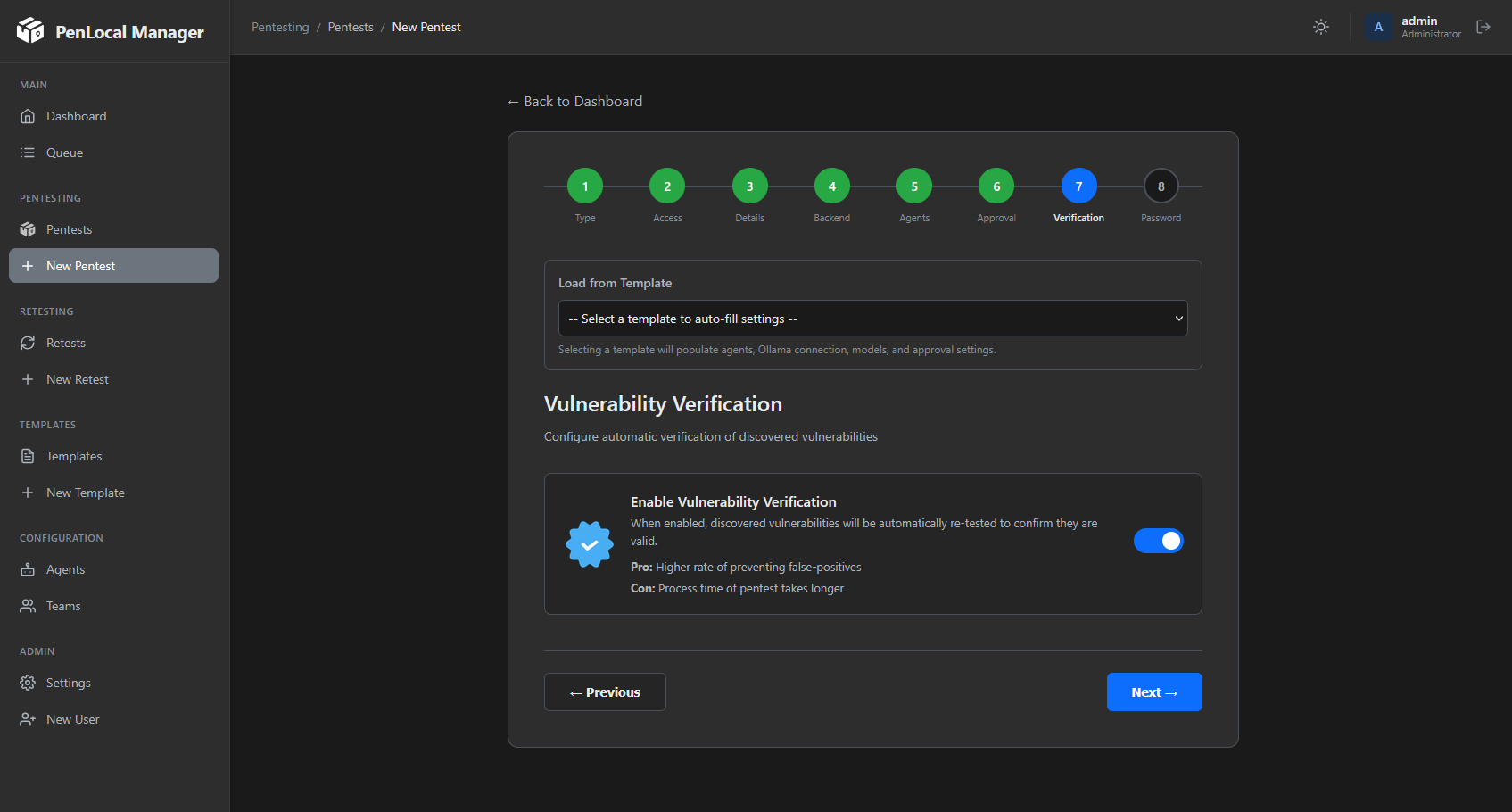
Task: Open New User creation page
Action: (72, 718)
